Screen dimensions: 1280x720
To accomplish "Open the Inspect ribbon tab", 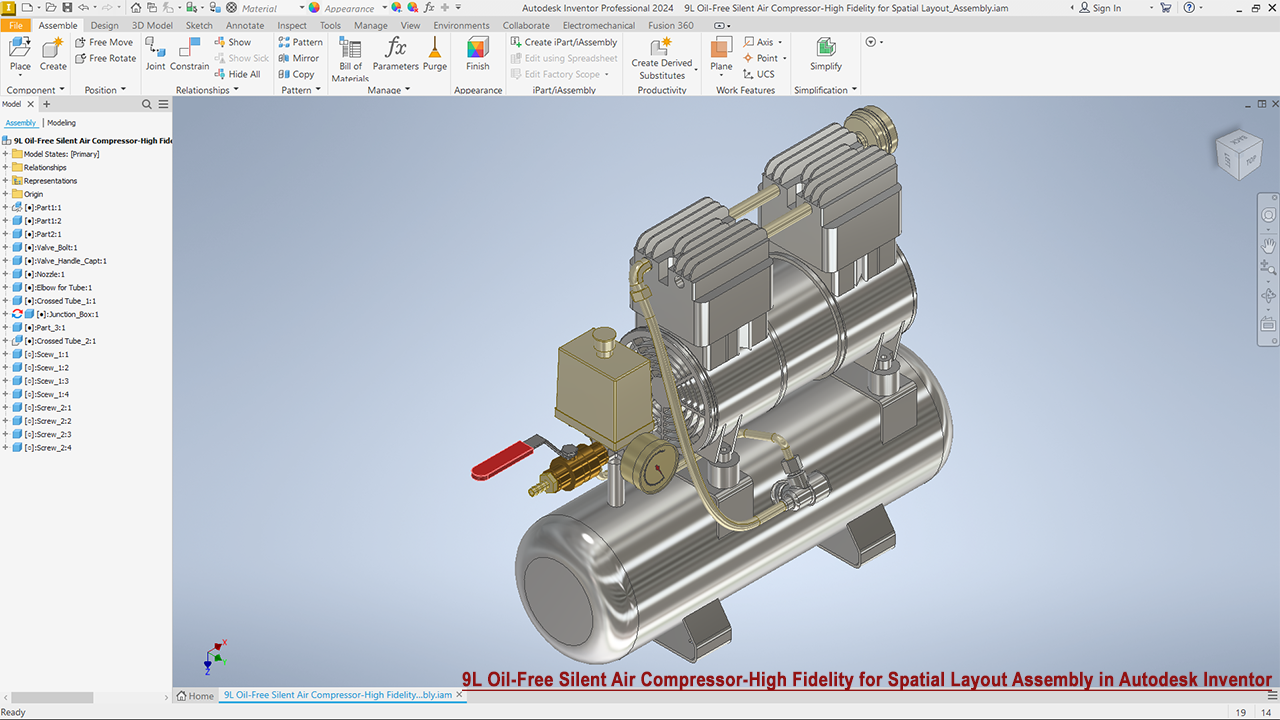I will [x=292, y=25].
